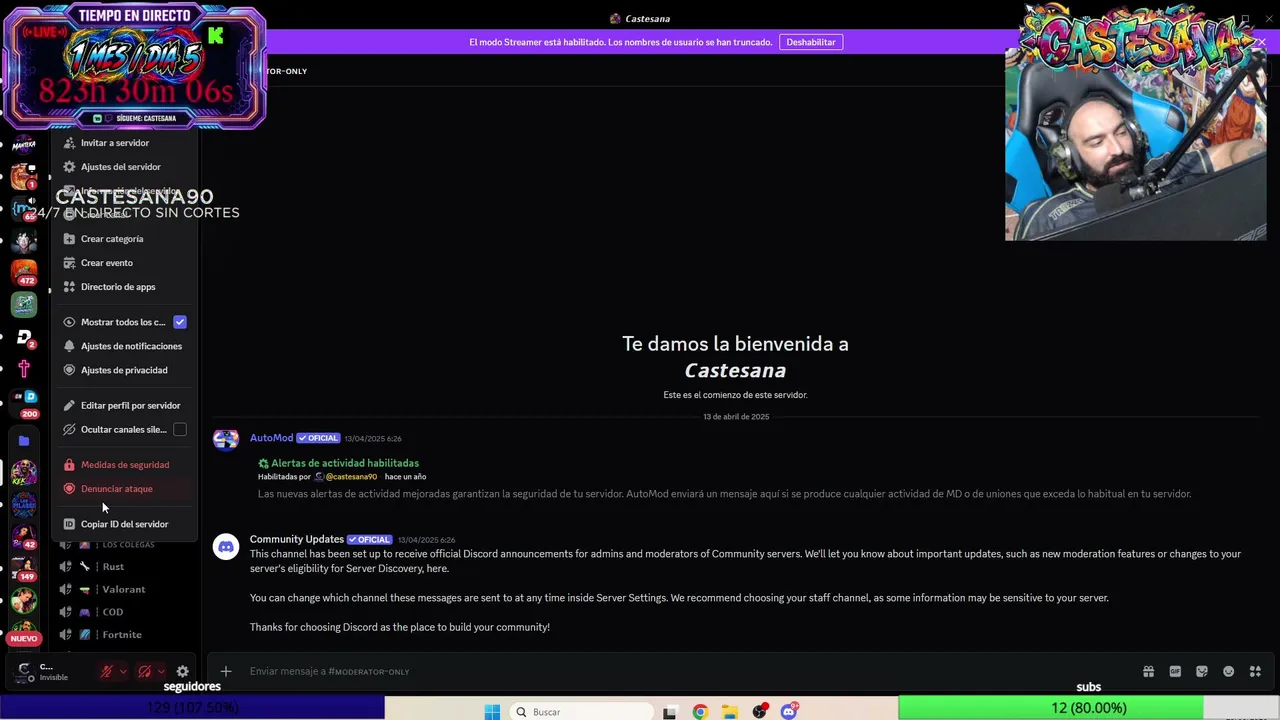
Task: Open Ajustes del servidor menu entry
Action: click(125, 167)
